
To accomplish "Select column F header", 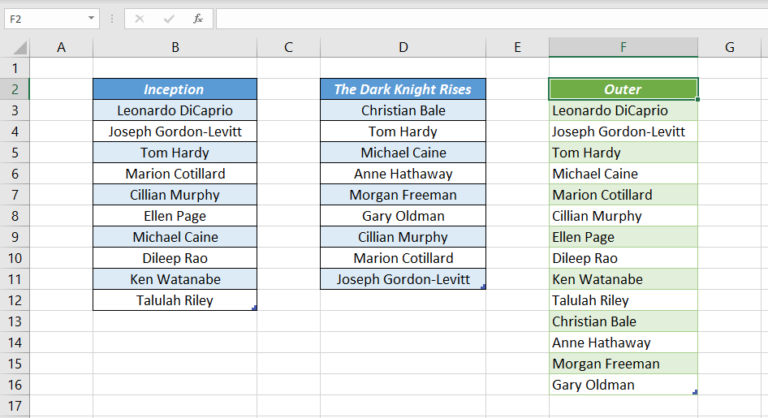I will [x=623, y=48].
